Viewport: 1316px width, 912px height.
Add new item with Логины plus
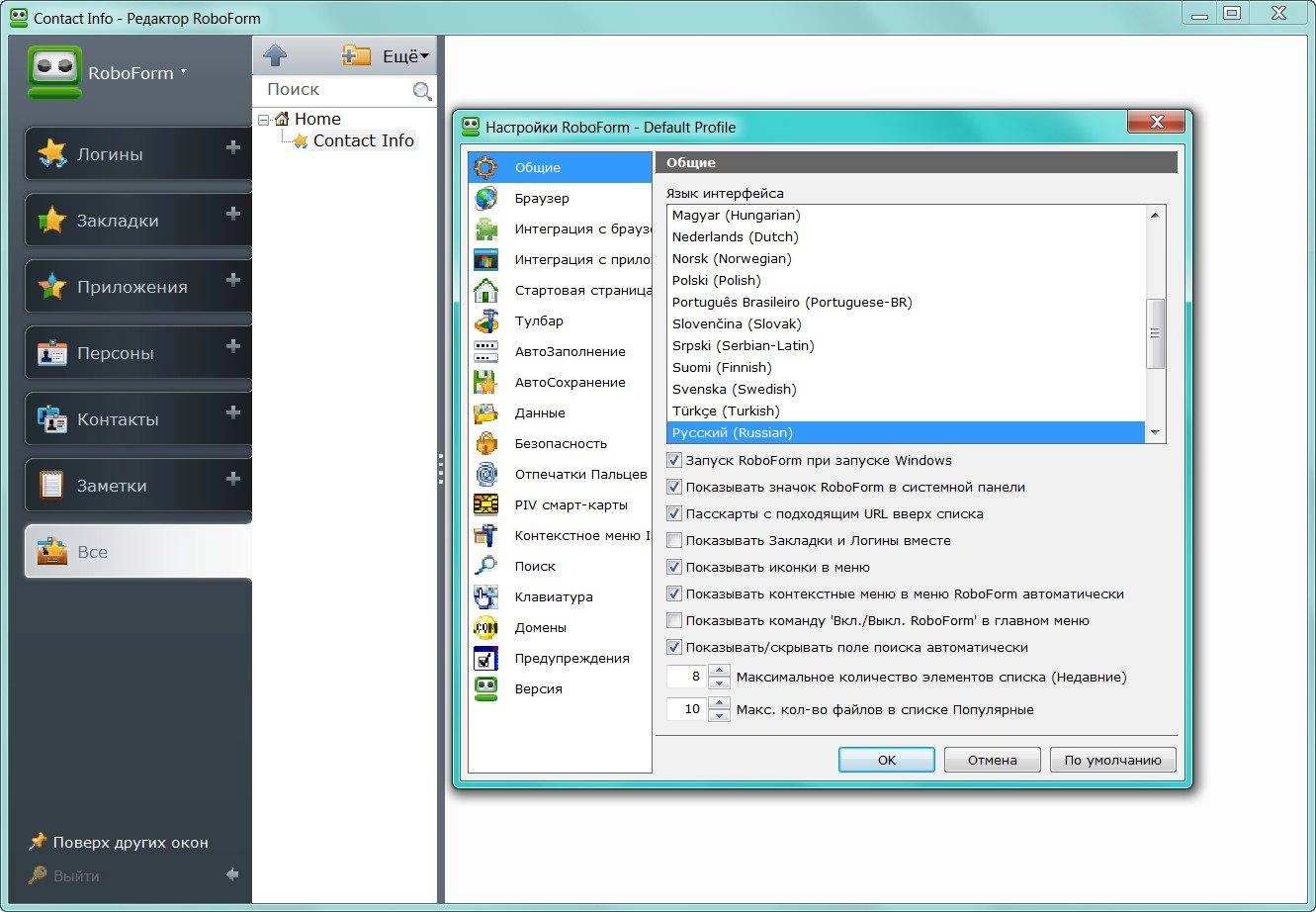point(233,147)
